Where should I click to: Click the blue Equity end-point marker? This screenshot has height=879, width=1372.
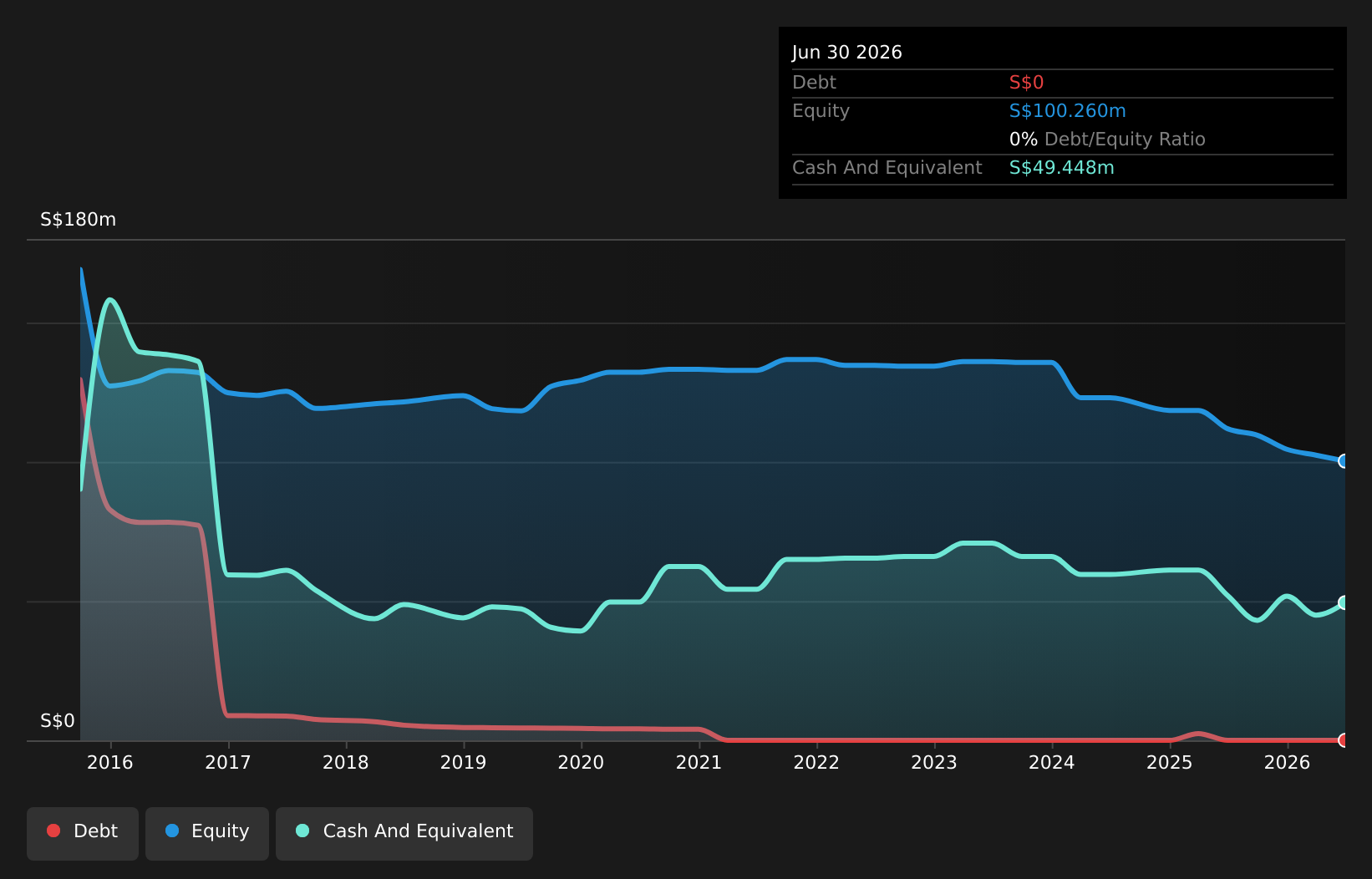[1344, 461]
